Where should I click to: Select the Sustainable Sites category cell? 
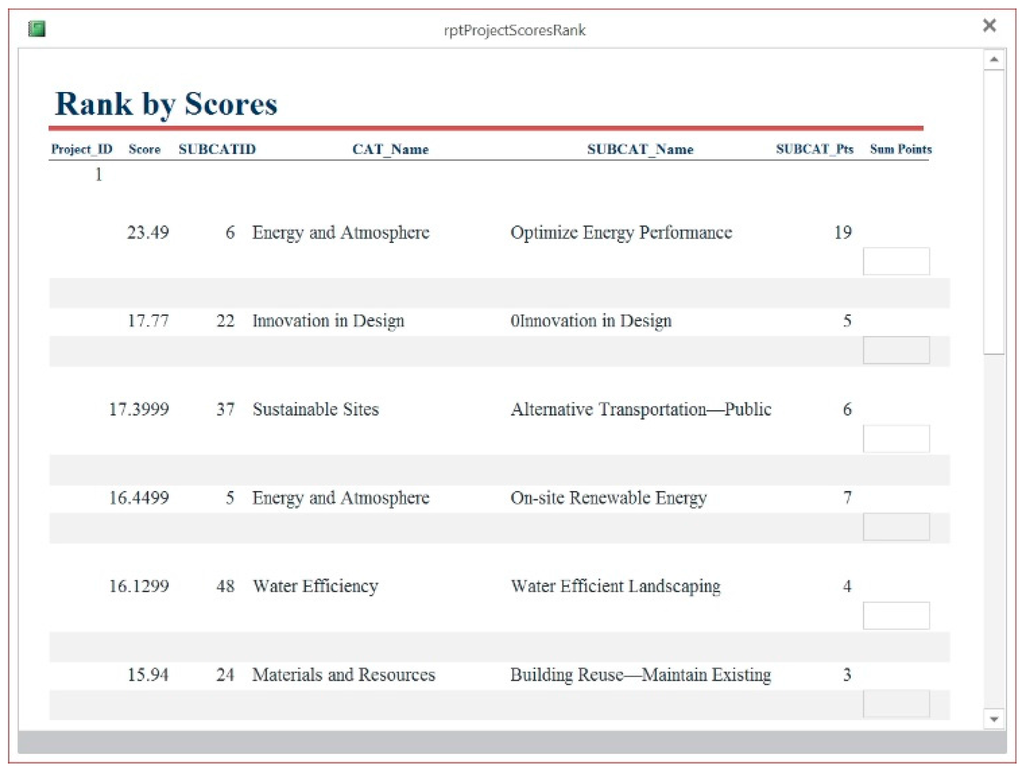(315, 409)
